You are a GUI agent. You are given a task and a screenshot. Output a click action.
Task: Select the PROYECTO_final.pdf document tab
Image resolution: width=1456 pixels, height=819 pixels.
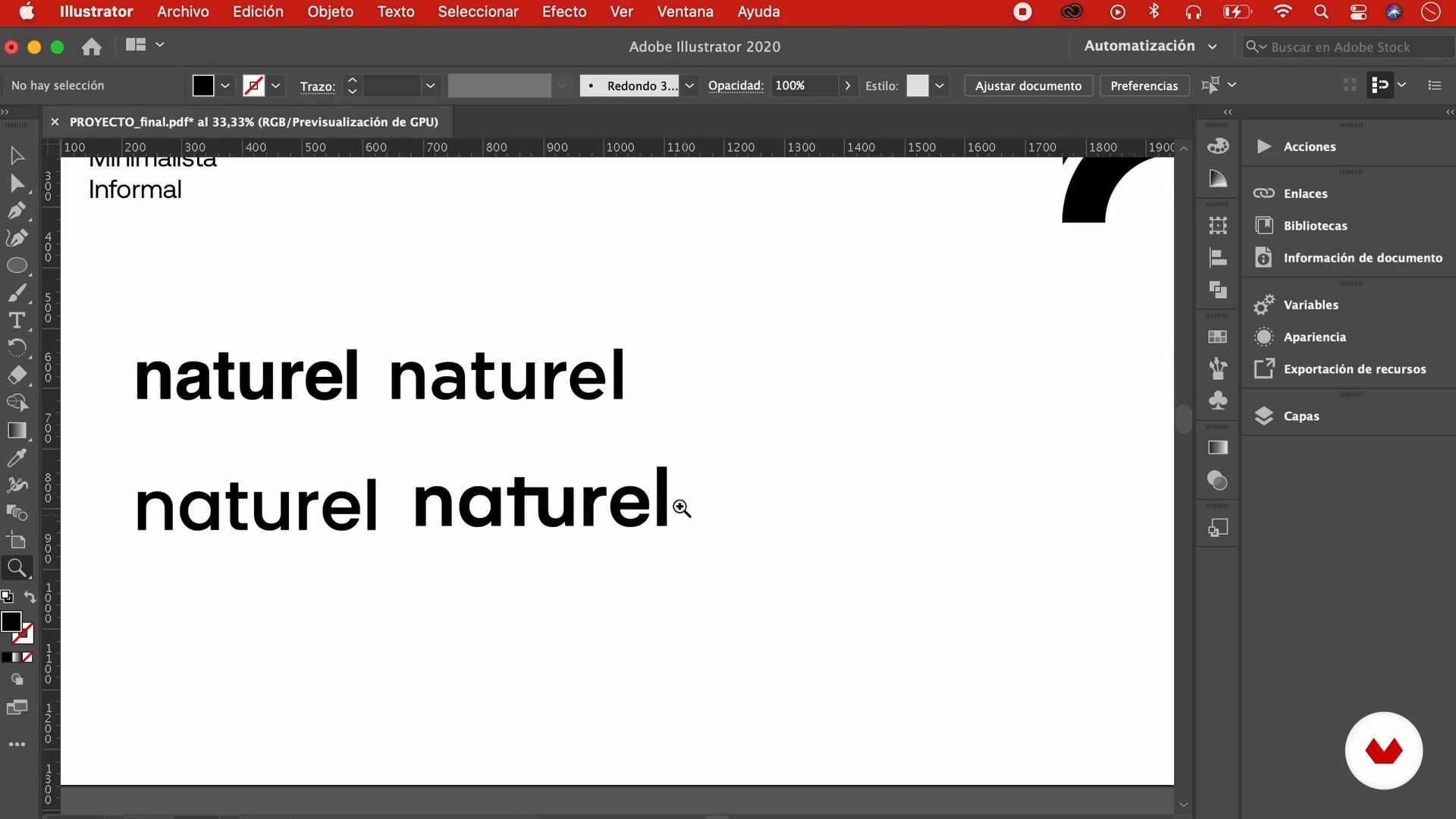[x=253, y=122]
